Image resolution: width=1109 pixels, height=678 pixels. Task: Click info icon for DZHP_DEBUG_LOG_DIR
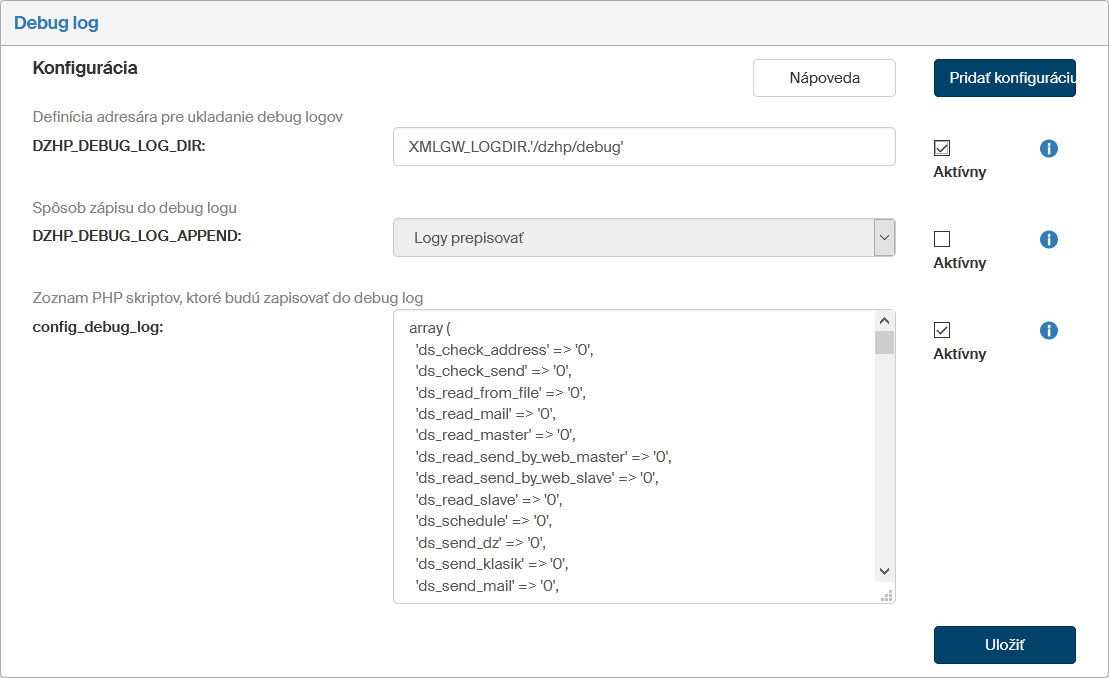click(x=1048, y=149)
